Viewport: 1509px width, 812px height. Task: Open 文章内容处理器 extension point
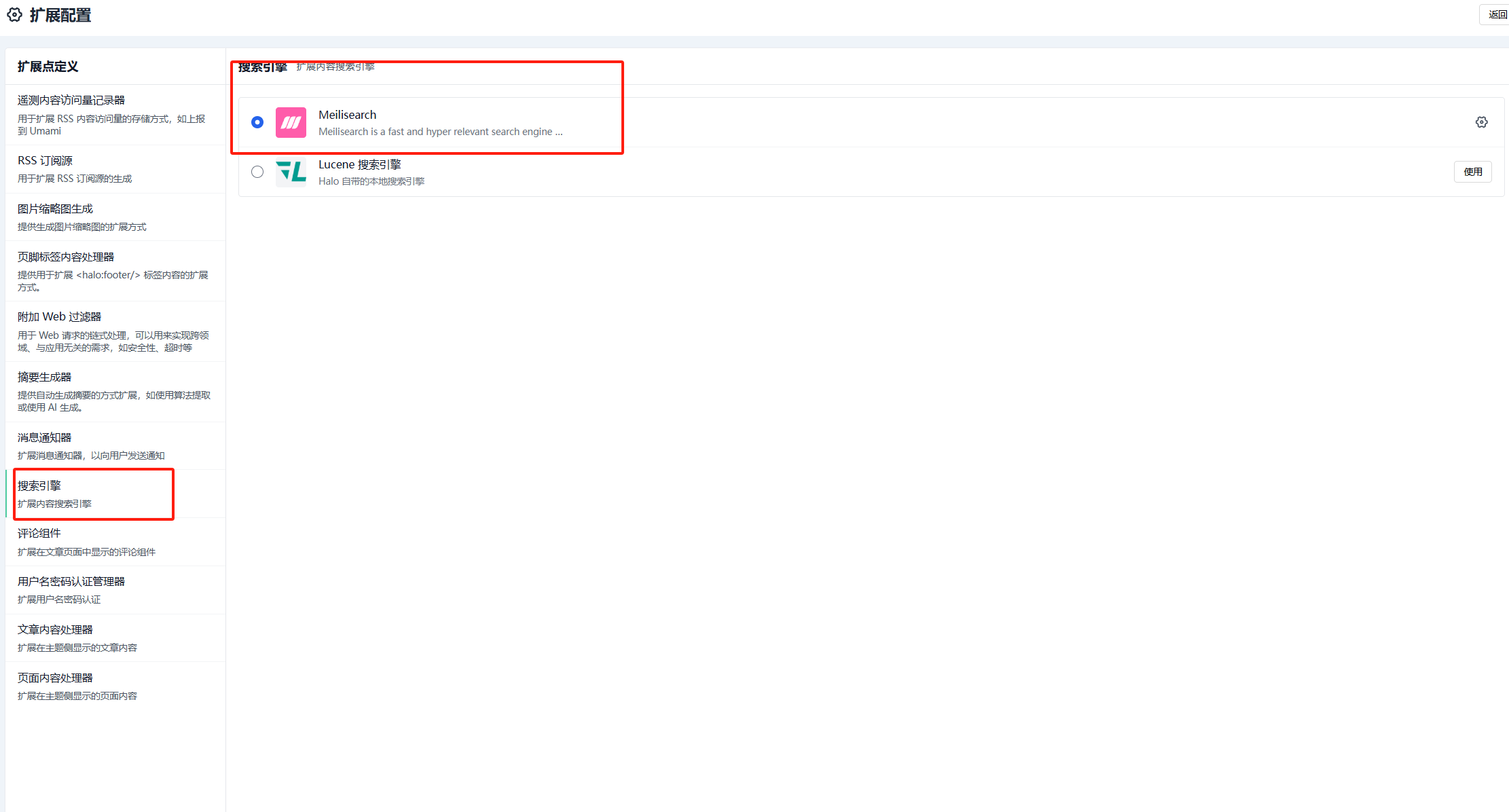(x=55, y=630)
